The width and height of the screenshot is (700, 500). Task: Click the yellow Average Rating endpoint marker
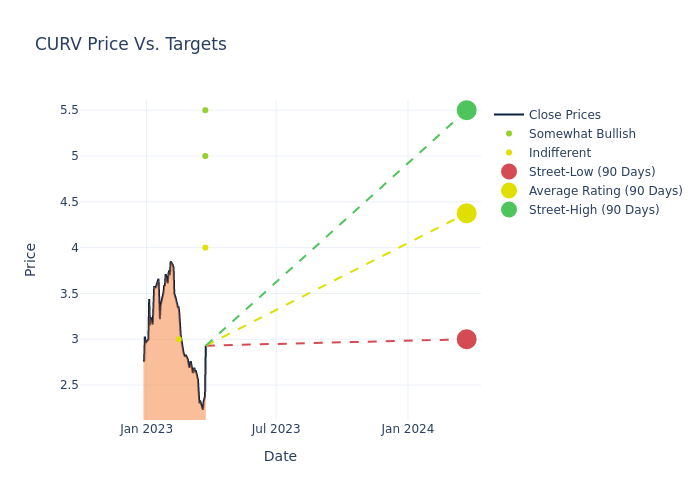point(466,213)
